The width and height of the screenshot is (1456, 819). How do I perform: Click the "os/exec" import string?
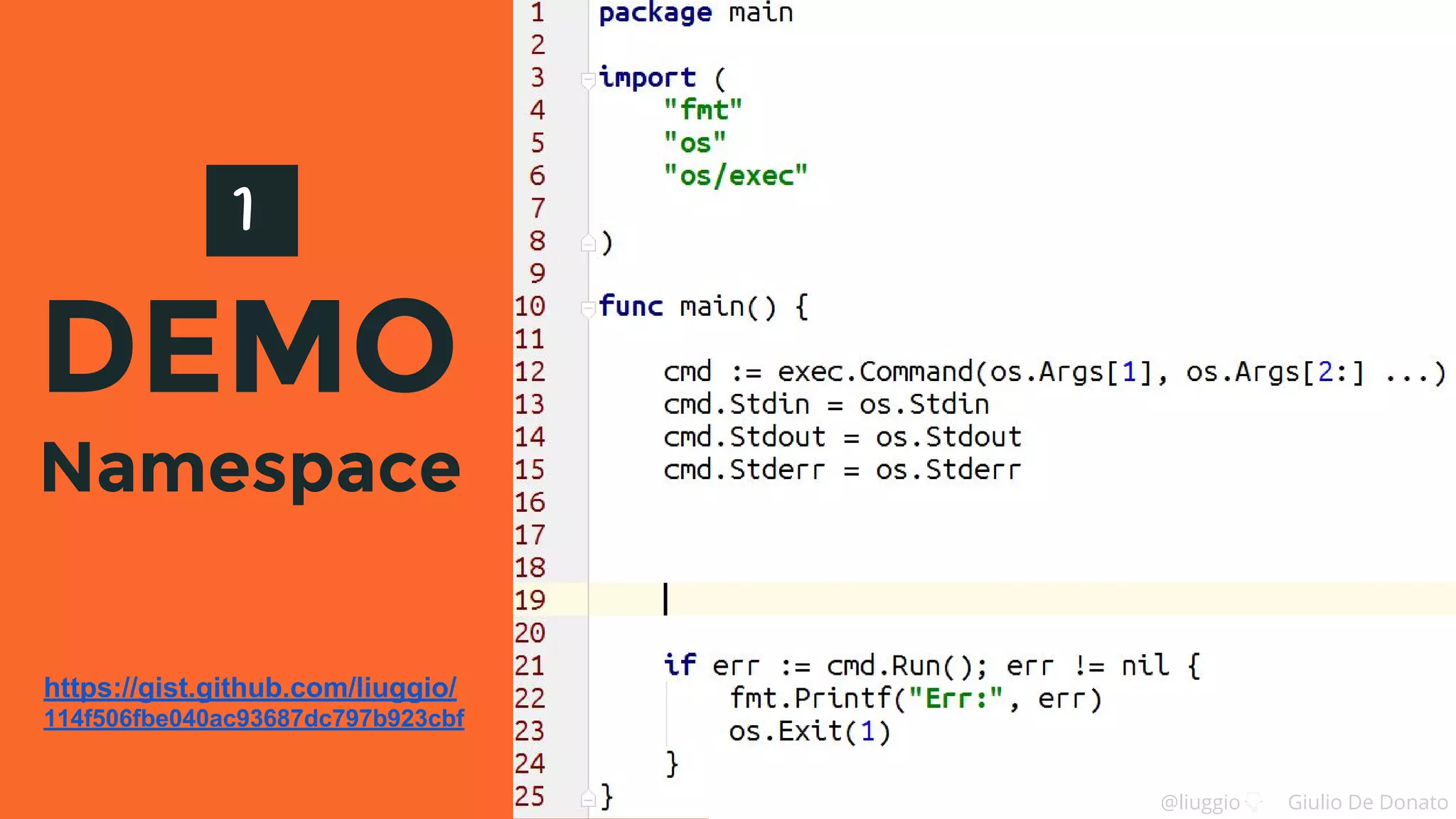pos(735,175)
